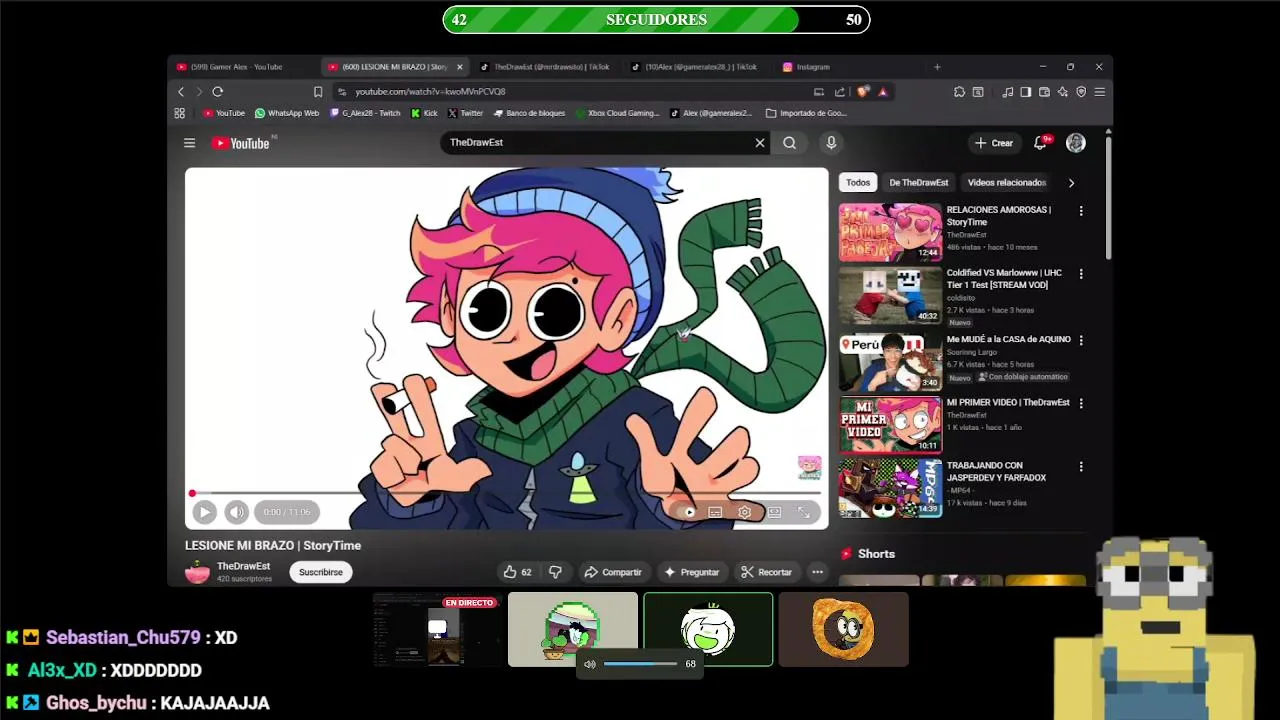The width and height of the screenshot is (1280, 720).
Task: Open the Importado de Goo... bookmarks folder
Action: (x=806, y=113)
